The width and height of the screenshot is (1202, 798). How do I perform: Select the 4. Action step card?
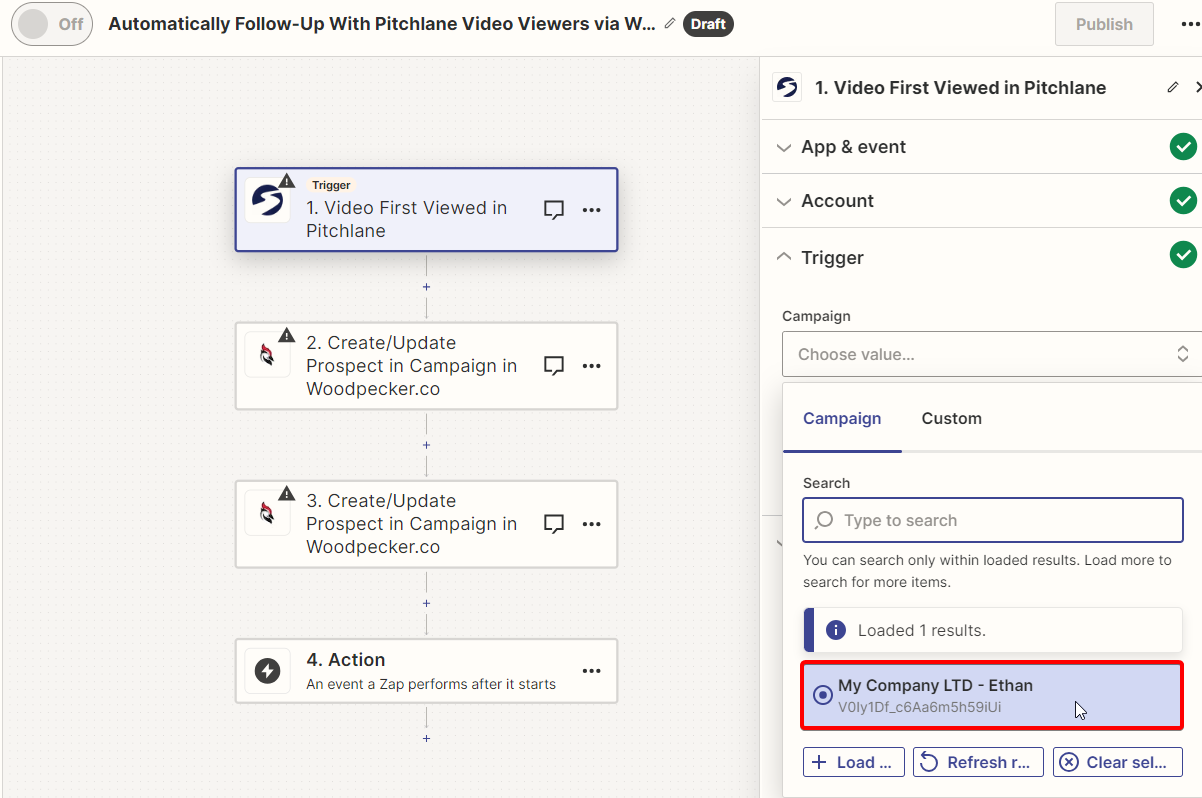(x=426, y=671)
